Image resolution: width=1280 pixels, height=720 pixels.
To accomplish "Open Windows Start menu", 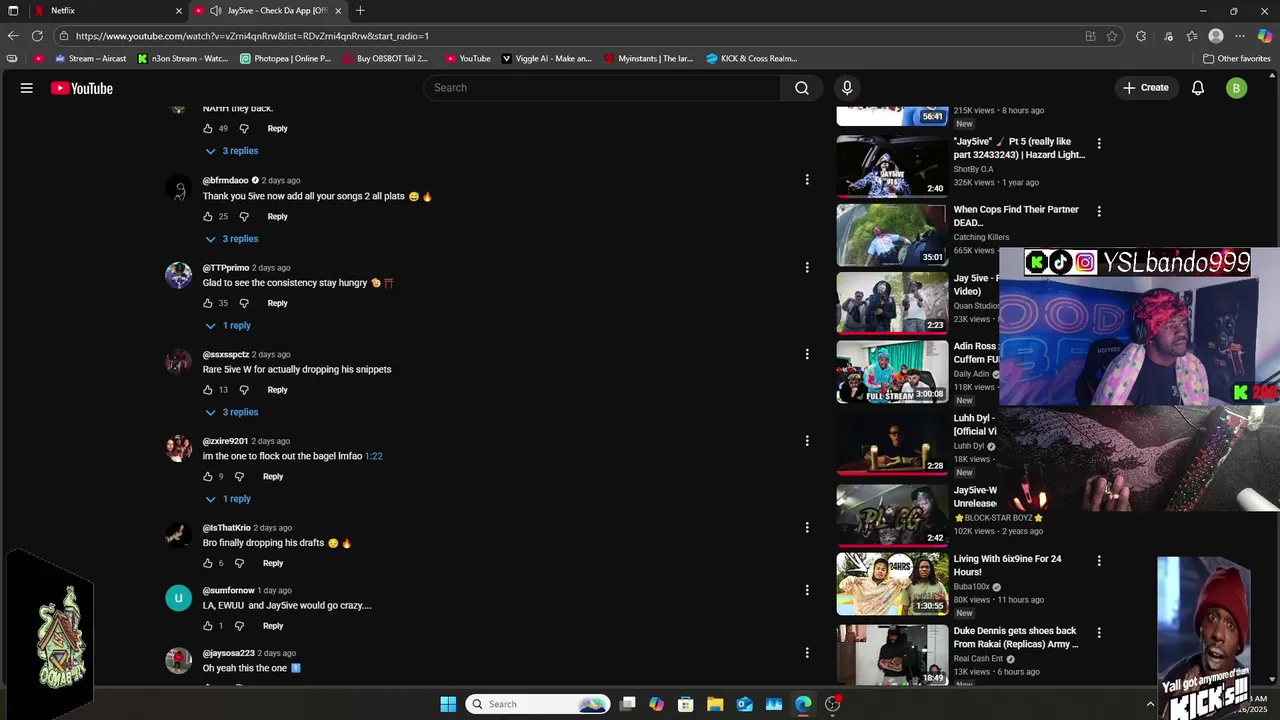I will [448, 704].
